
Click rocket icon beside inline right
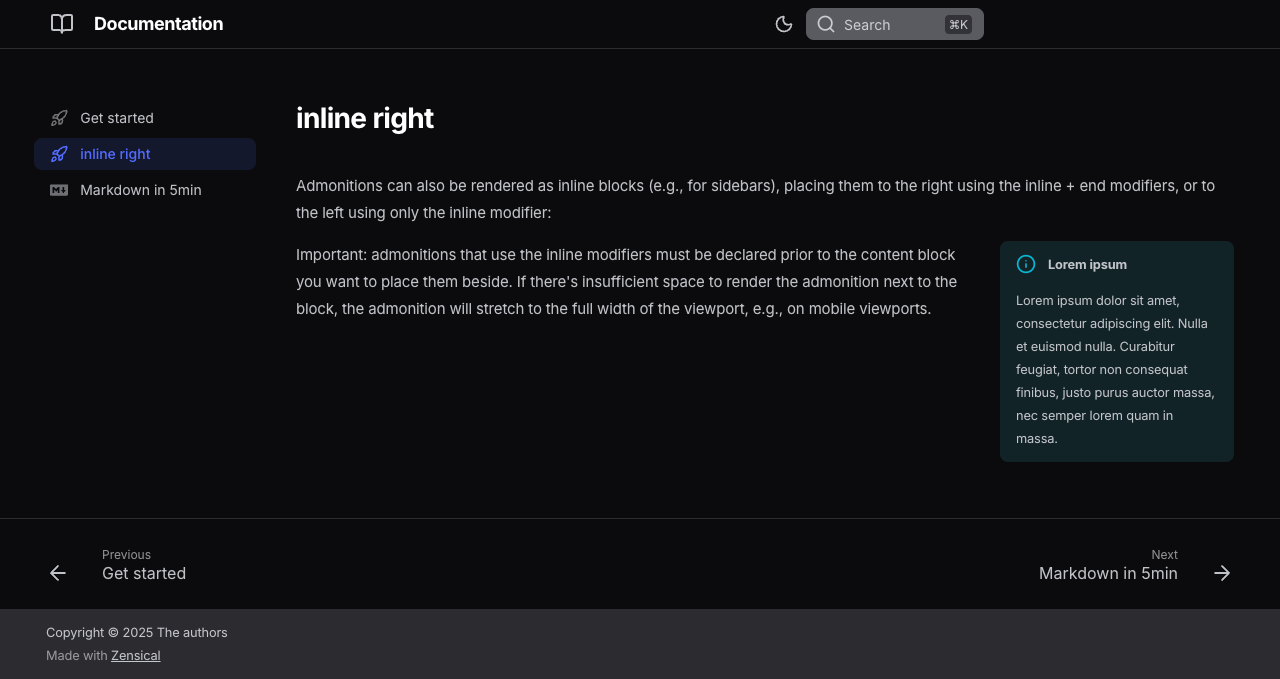59,154
